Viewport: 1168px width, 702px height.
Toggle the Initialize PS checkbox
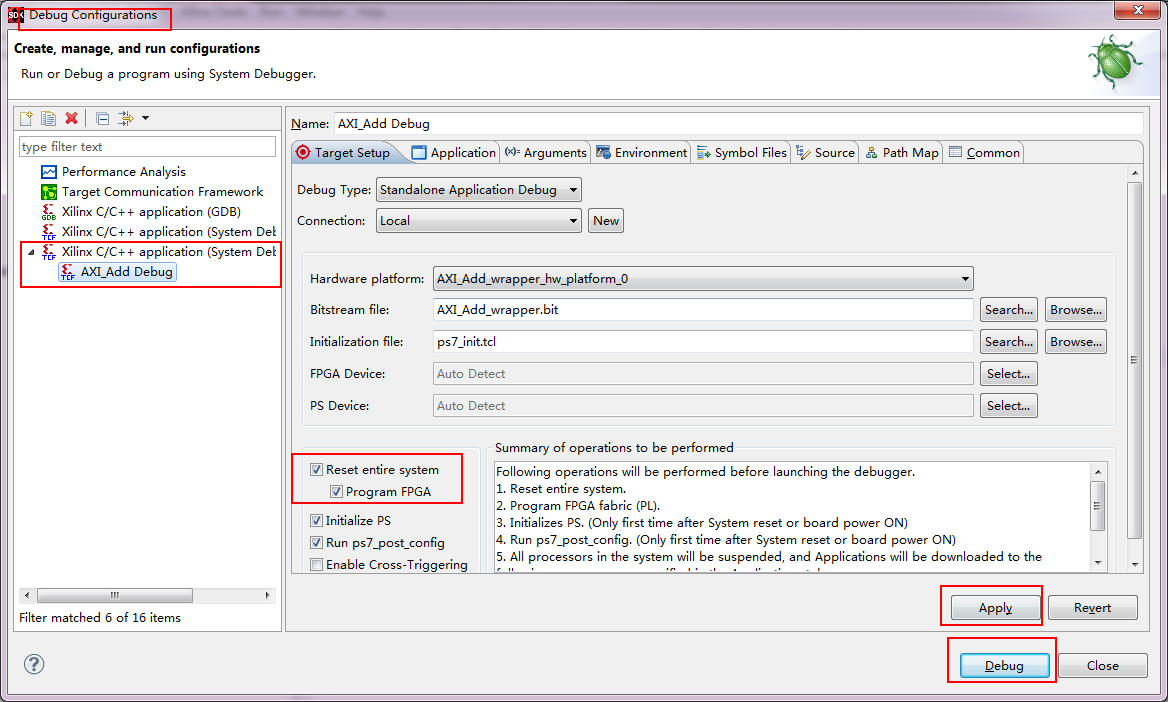click(317, 521)
